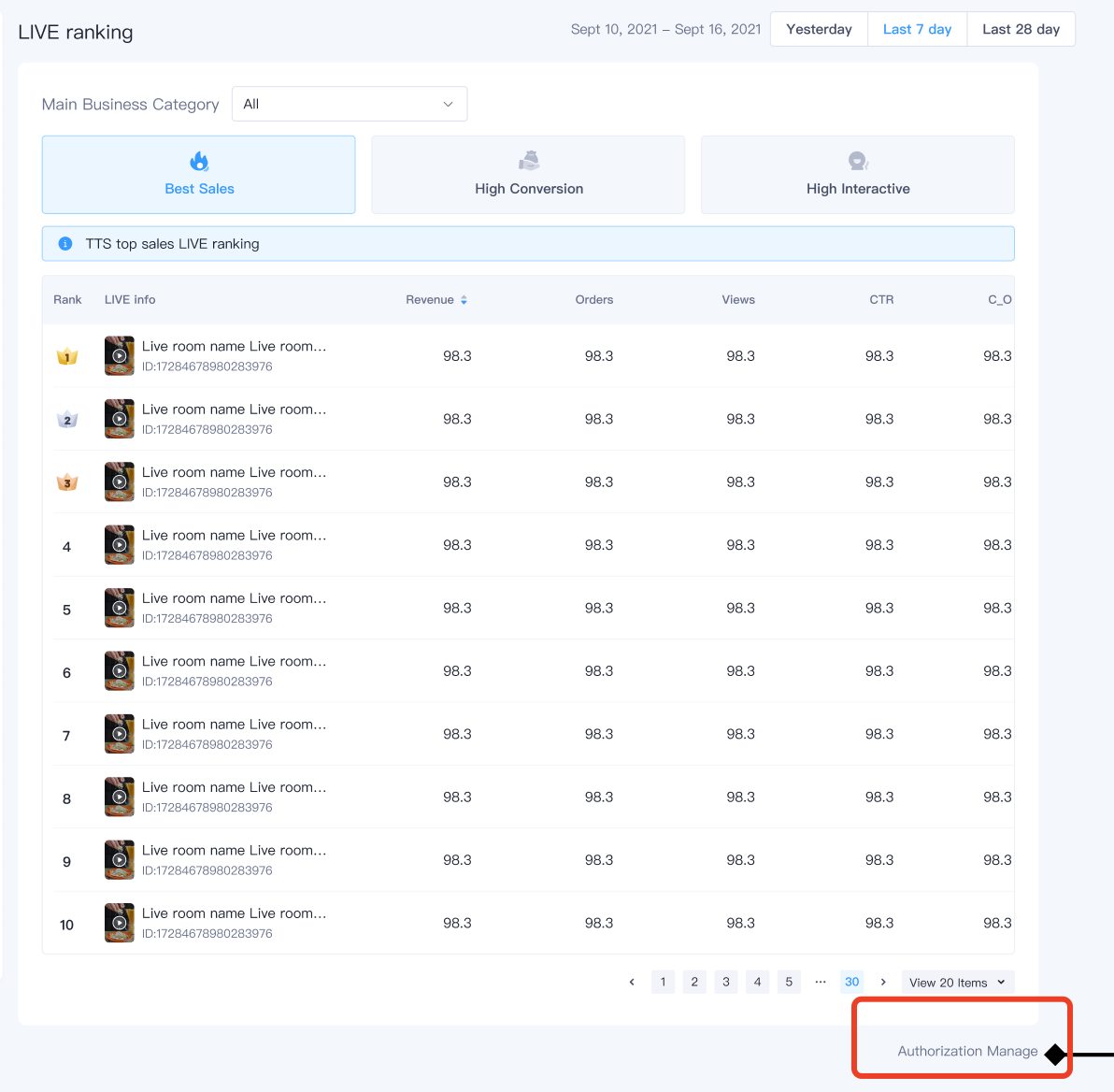Click the High Interactive chat icon
The width and height of the screenshot is (1114, 1092).
(x=858, y=161)
